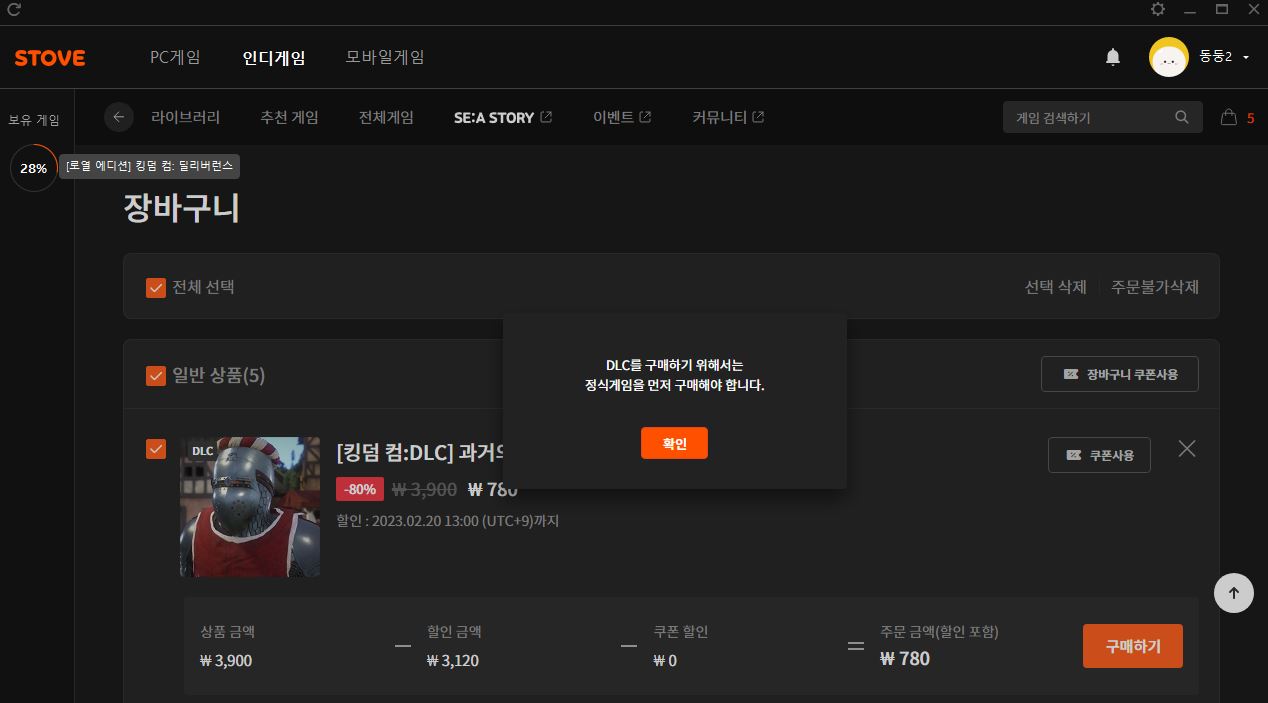Click the 게임 검색하기 search field

coord(1090,117)
